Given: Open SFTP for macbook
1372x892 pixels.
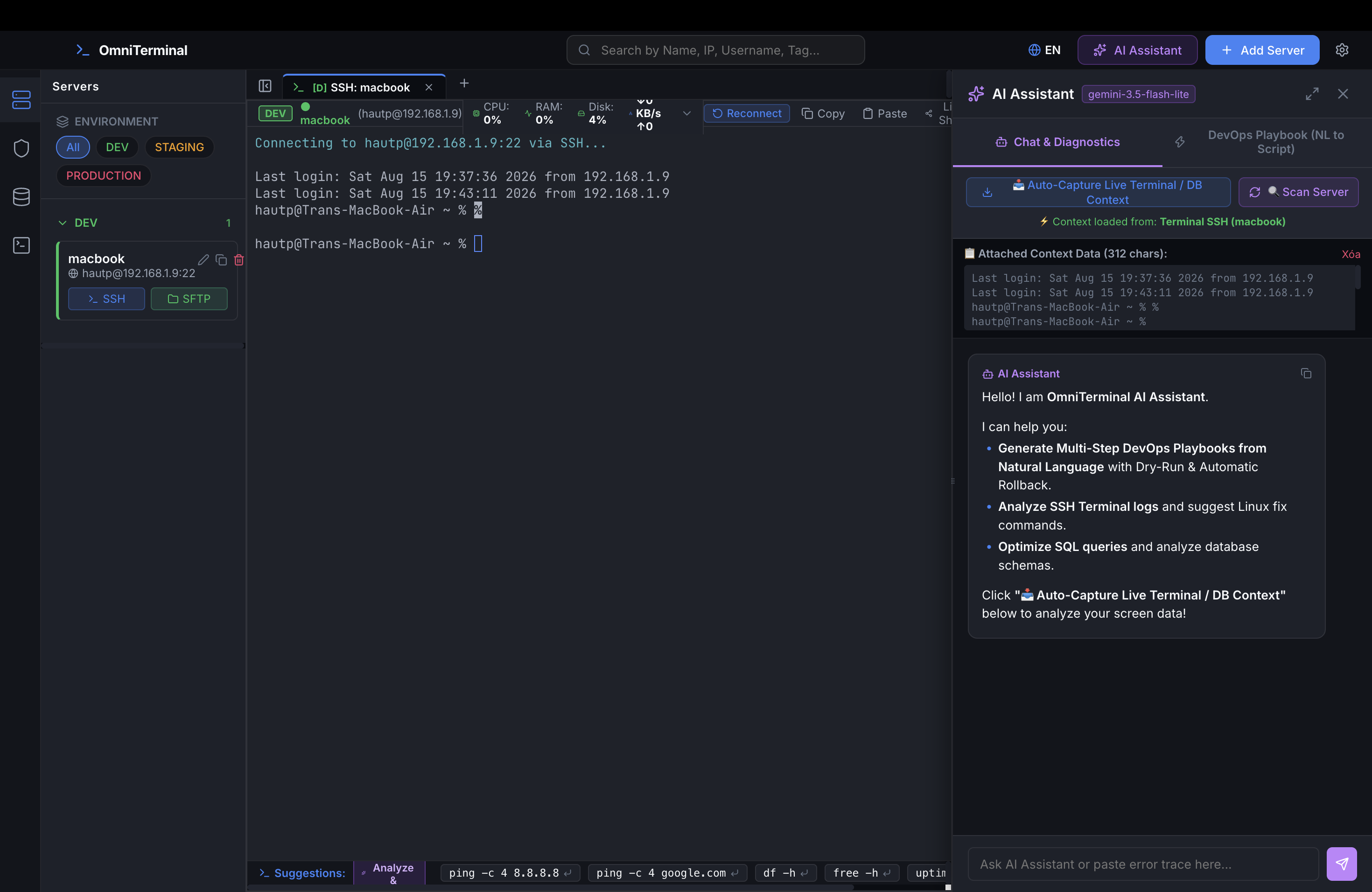Looking at the screenshot, I should pos(189,299).
